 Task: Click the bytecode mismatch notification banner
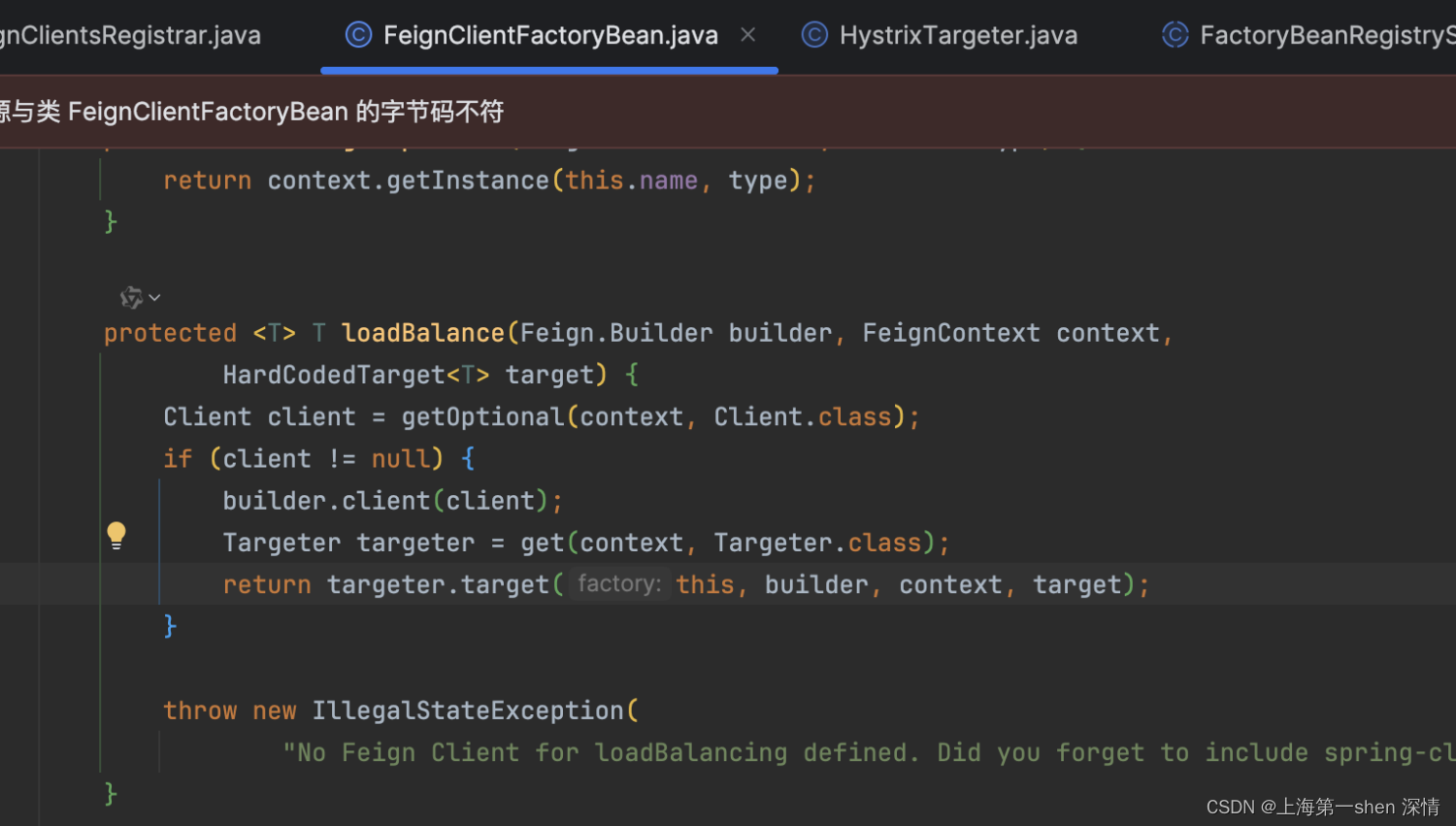(x=728, y=112)
